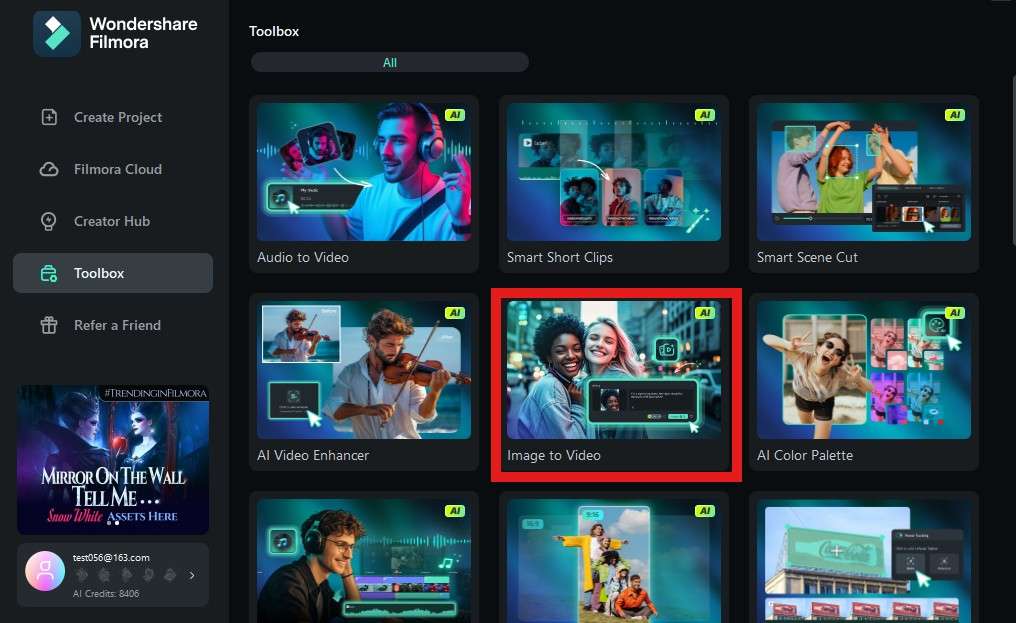Select Toolbox in the sidebar

113,273
